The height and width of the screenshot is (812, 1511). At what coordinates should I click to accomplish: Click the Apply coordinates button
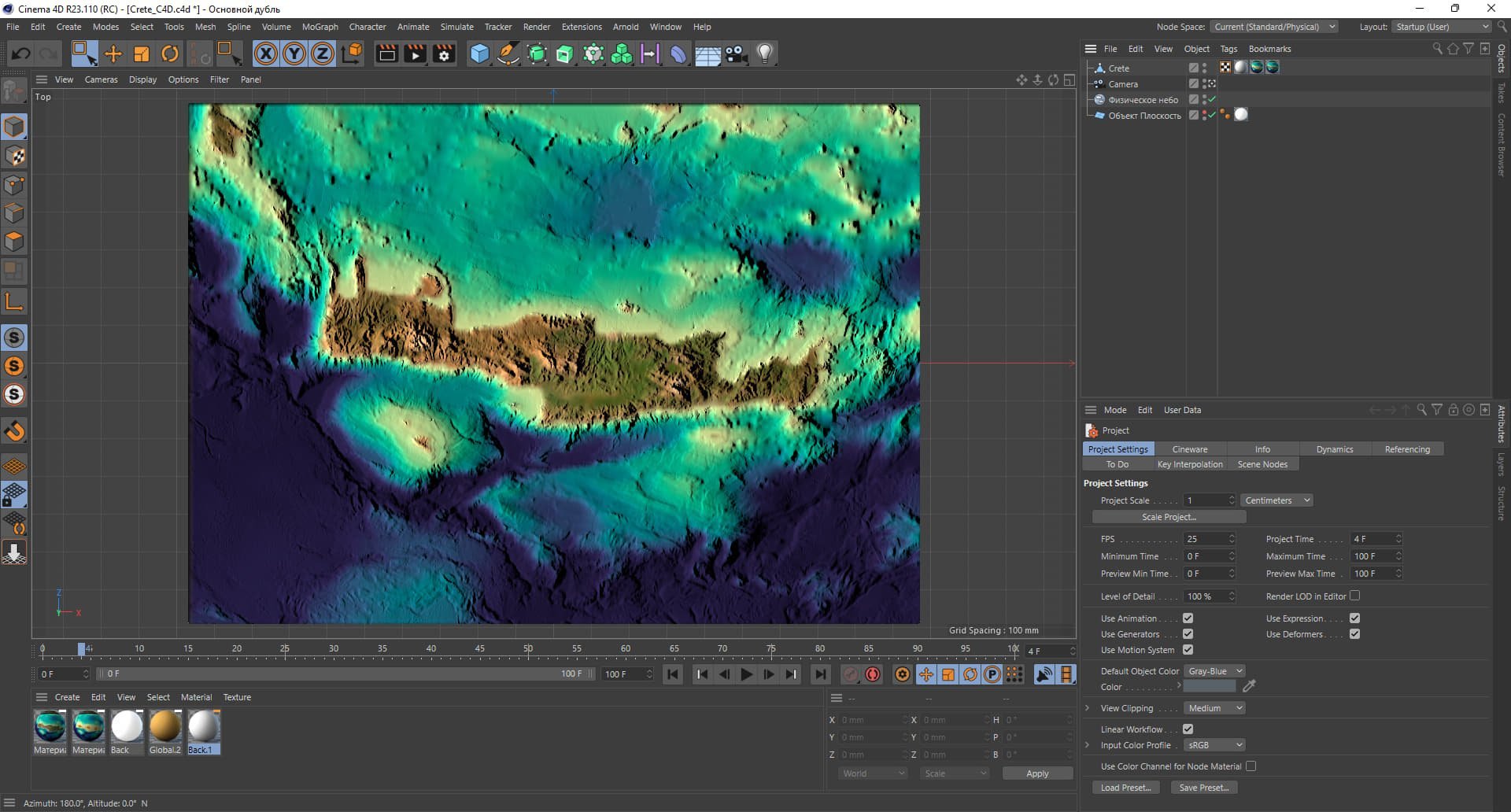(x=1037, y=773)
